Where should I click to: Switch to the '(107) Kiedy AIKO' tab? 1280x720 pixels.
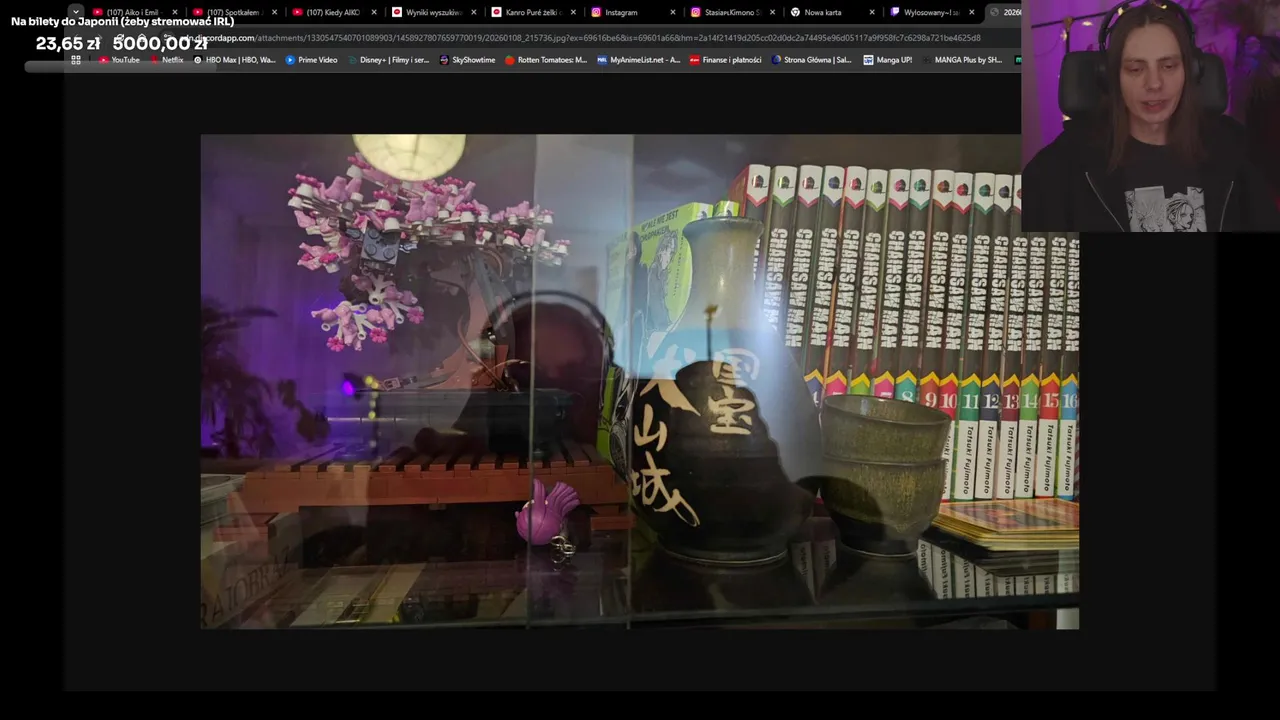[x=333, y=12]
